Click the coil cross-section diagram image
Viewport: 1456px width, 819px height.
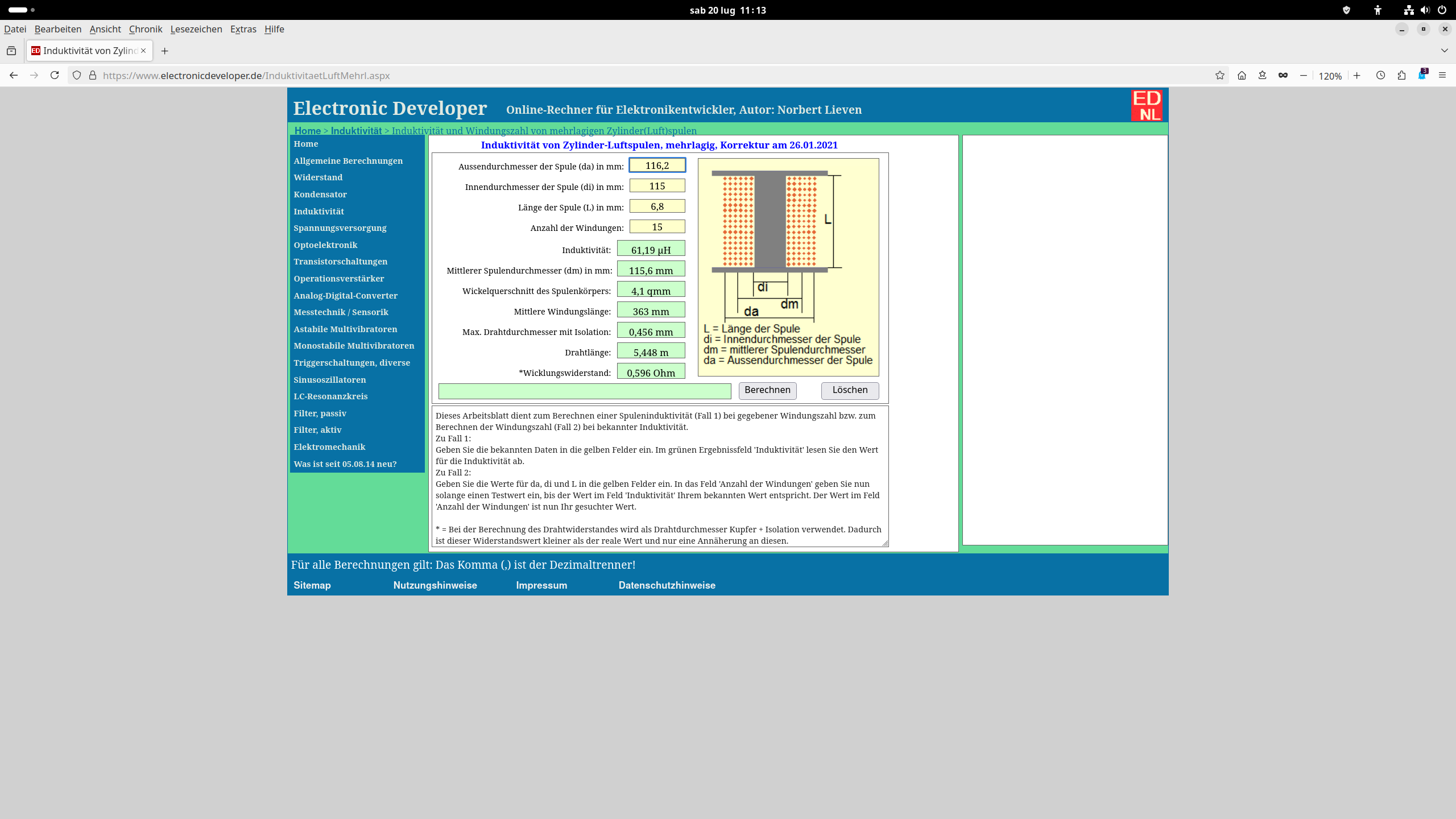pyautogui.click(x=788, y=267)
